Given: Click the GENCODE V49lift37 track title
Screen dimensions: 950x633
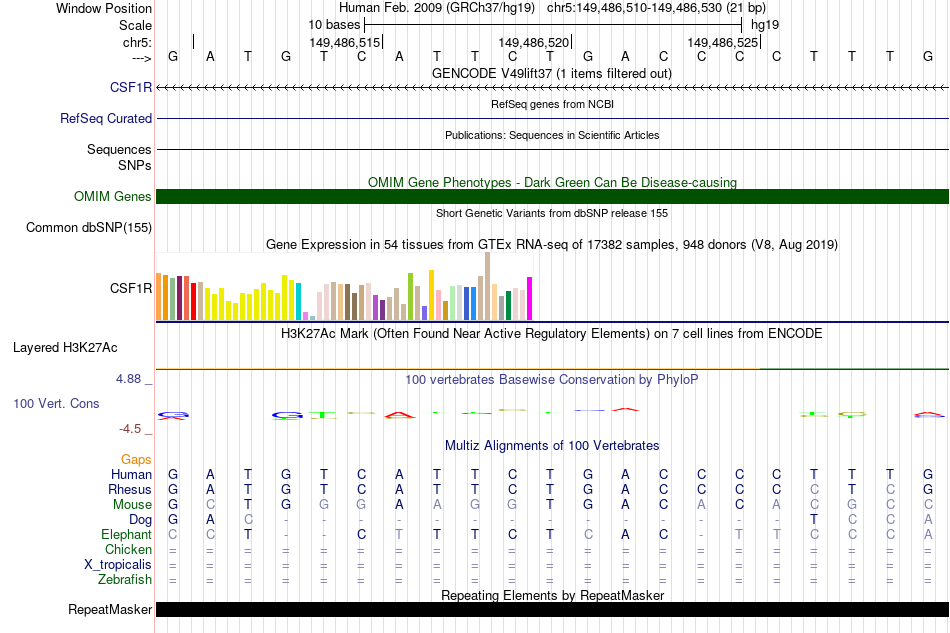Looking at the screenshot, I should [x=552, y=73].
